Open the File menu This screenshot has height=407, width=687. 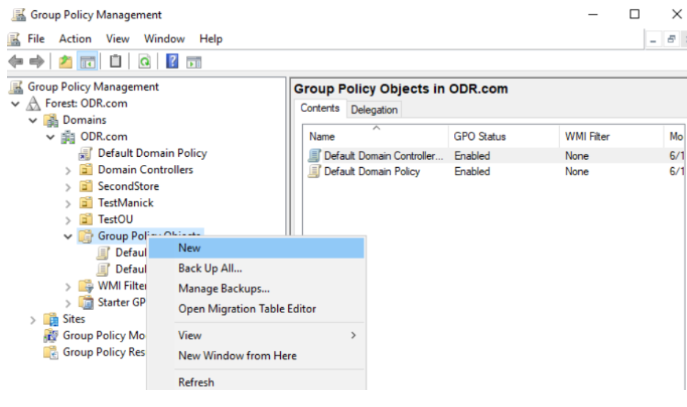[36, 39]
